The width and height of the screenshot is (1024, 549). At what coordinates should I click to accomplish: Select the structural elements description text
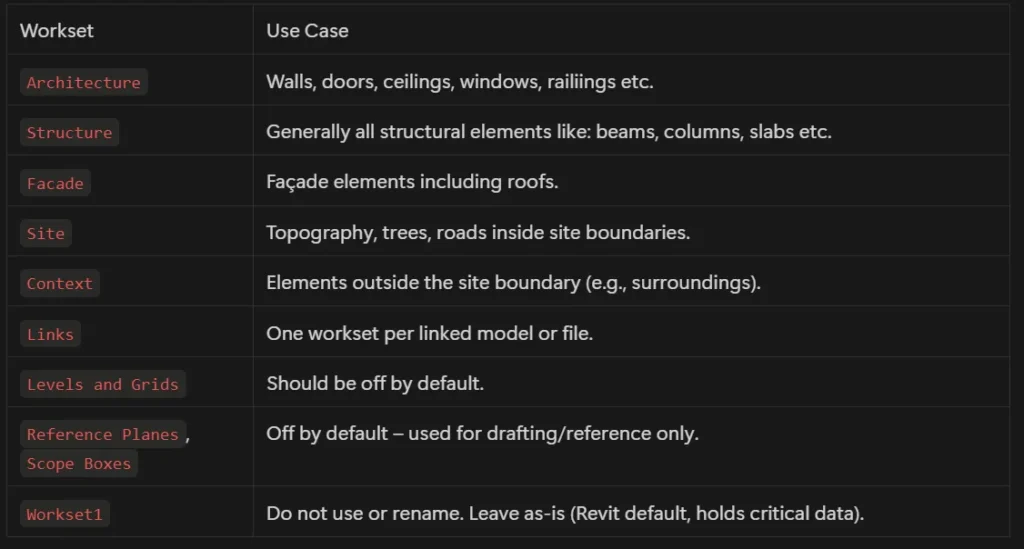click(x=549, y=132)
